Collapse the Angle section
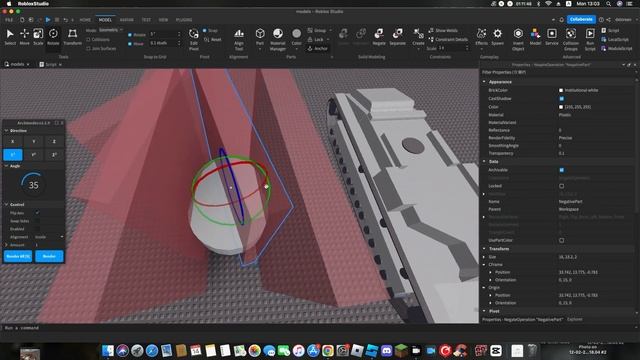 [x=6, y=166]
